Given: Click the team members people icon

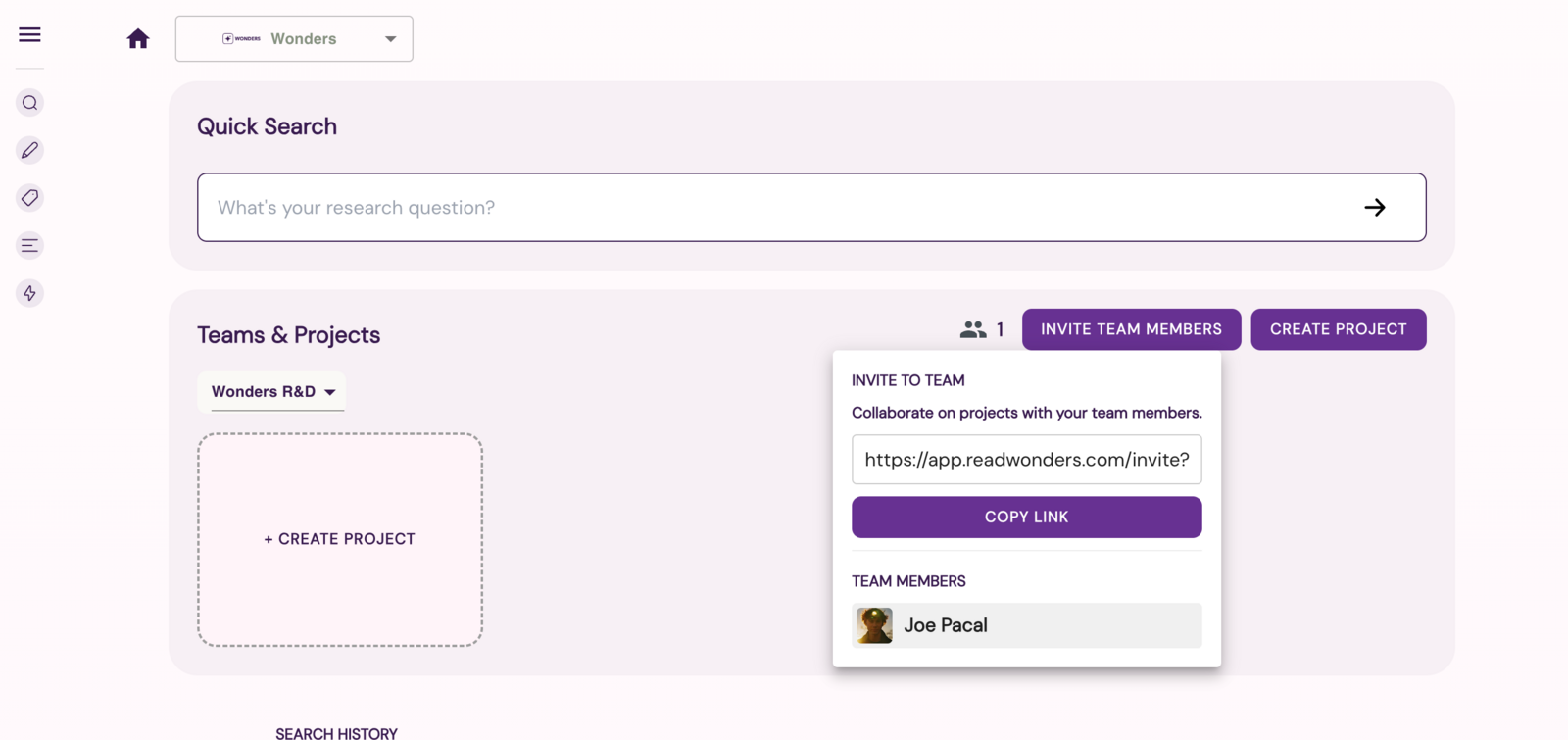Looking at the screenshot, I should tap(973, 329).
